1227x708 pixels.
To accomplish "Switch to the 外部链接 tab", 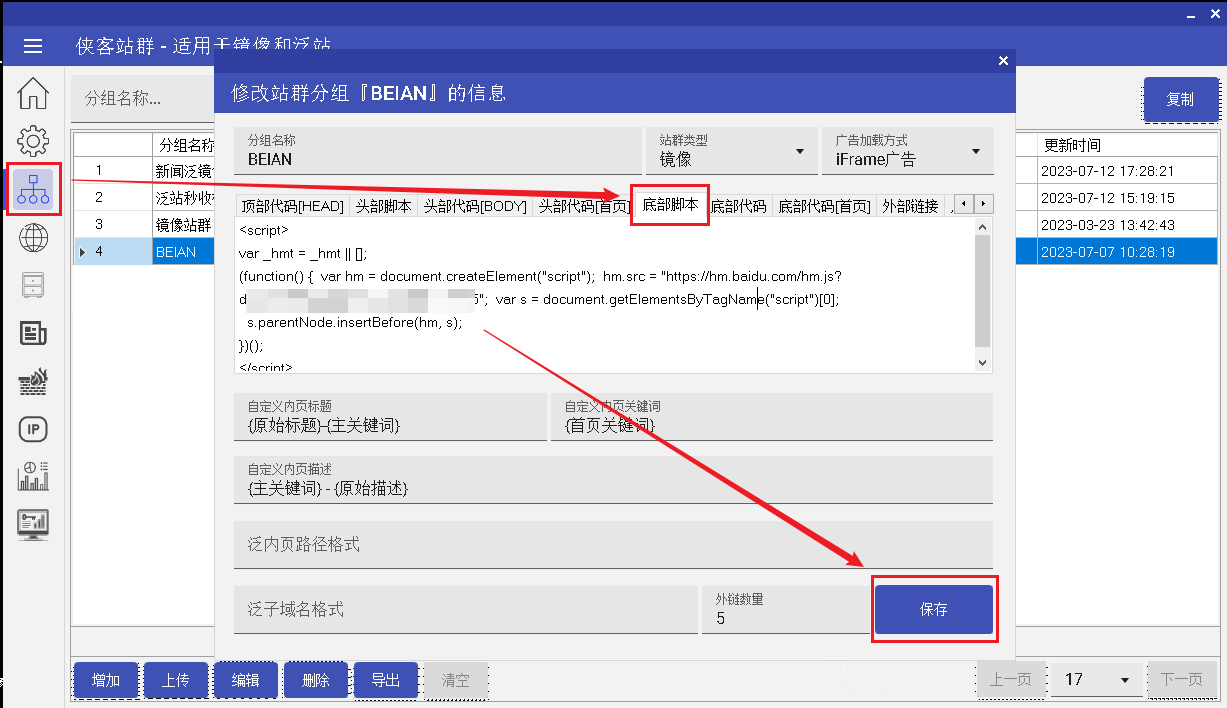I will tap(911, 206).
